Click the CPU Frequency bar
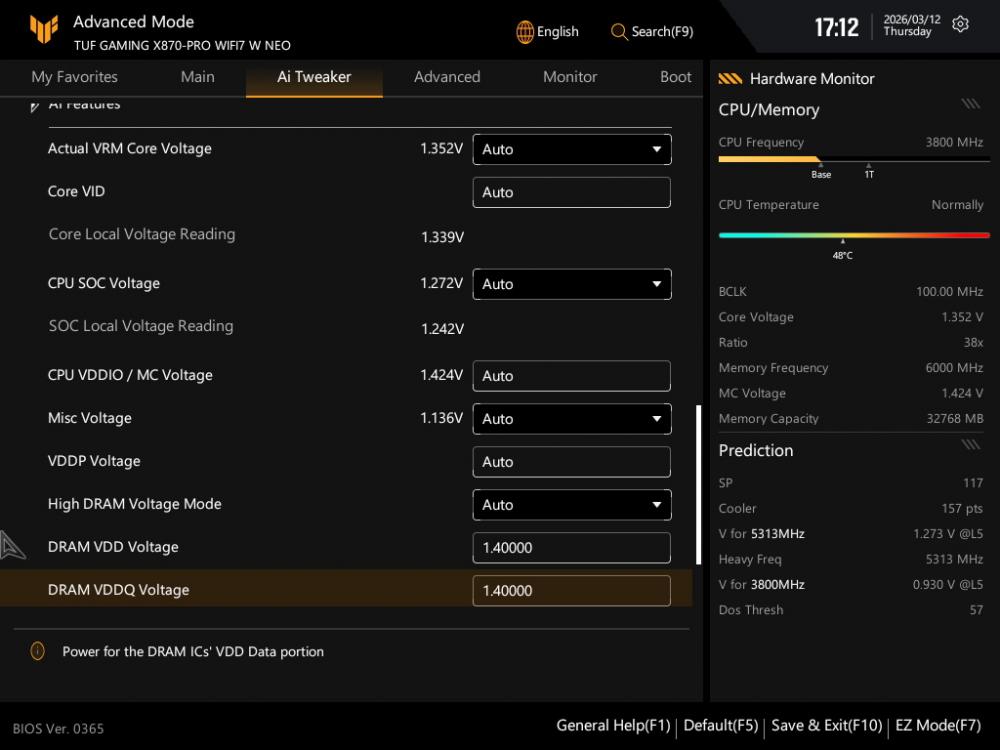The height and width of the screenshot is (750, 1000). (854, 159)
